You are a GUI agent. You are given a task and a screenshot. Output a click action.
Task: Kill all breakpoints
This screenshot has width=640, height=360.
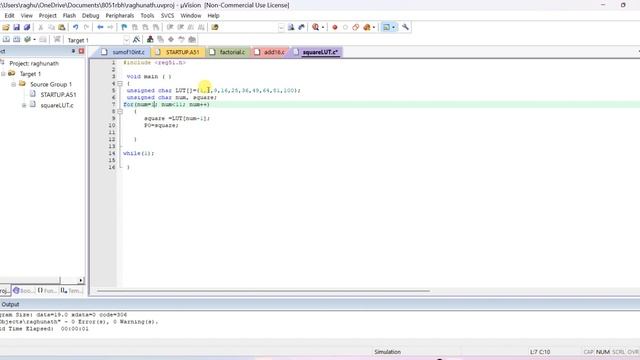tap(367, 27)
